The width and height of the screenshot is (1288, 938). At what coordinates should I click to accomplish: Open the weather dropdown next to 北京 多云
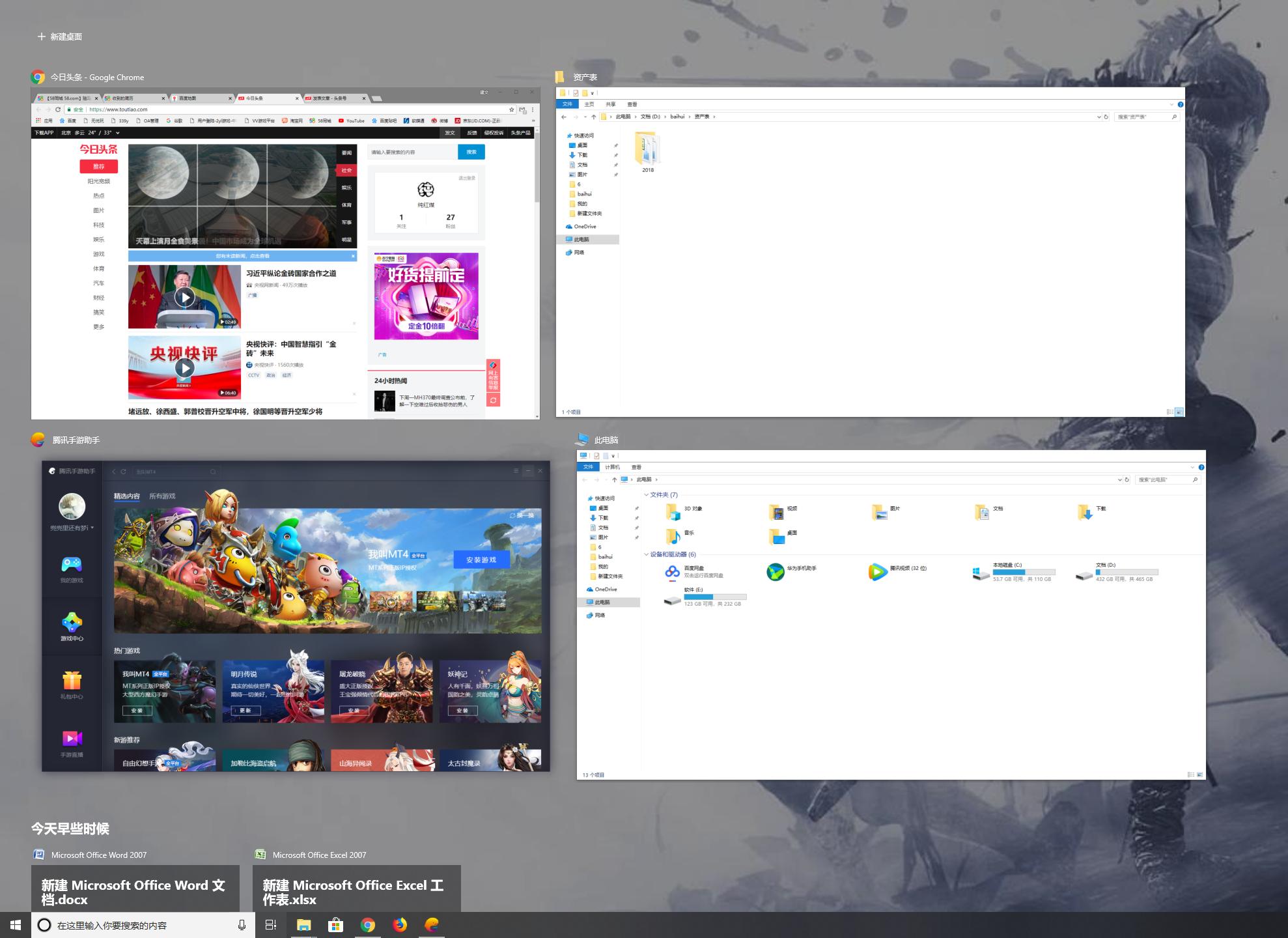click(119, 132)
